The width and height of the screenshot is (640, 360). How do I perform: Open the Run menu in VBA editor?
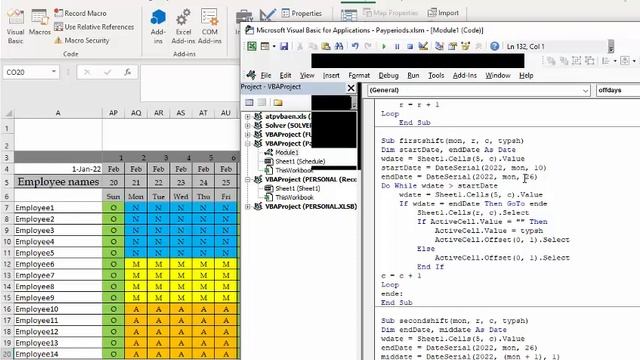point(413,76)
